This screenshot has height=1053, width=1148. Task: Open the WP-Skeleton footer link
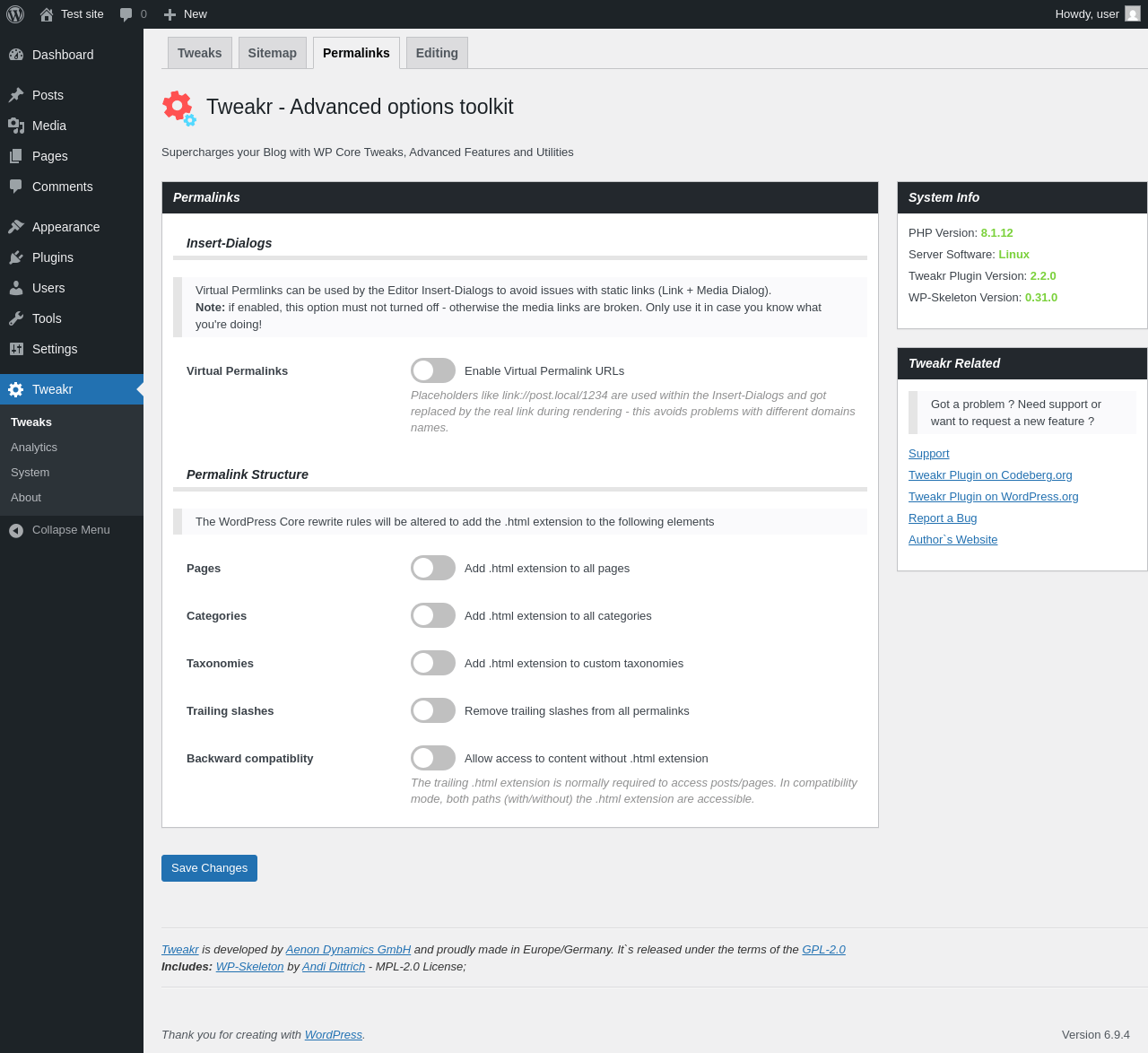pos(249,967)
